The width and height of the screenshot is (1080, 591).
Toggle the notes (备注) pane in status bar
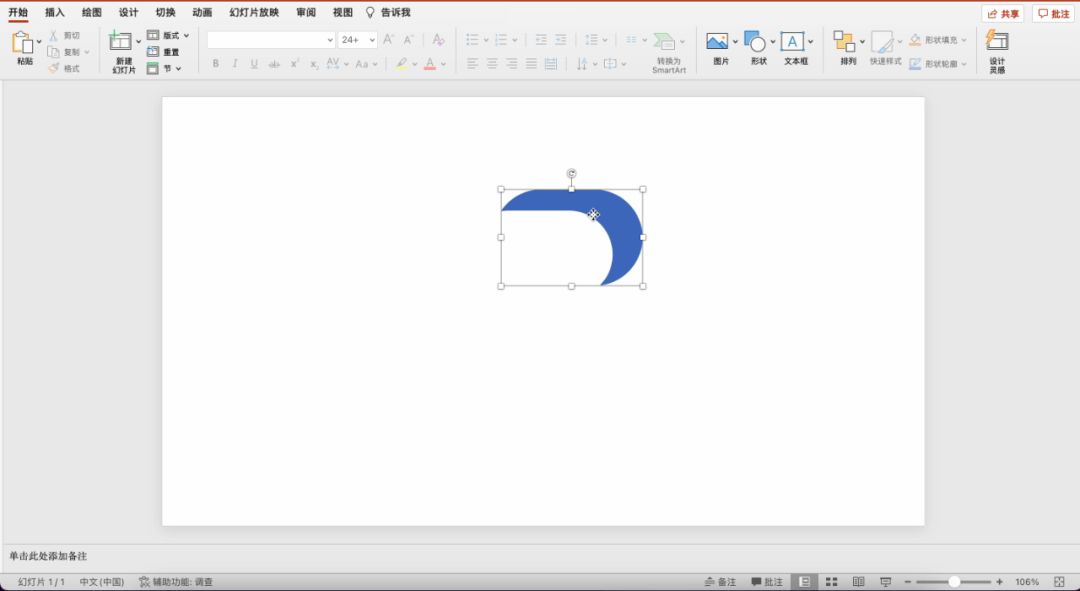720,582
